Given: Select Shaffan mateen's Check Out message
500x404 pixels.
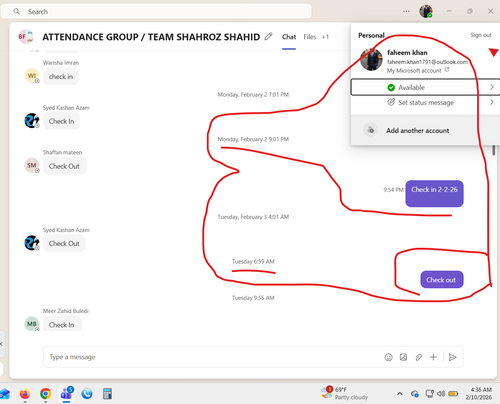Looking at the screenshot, I should coord(65,166).
